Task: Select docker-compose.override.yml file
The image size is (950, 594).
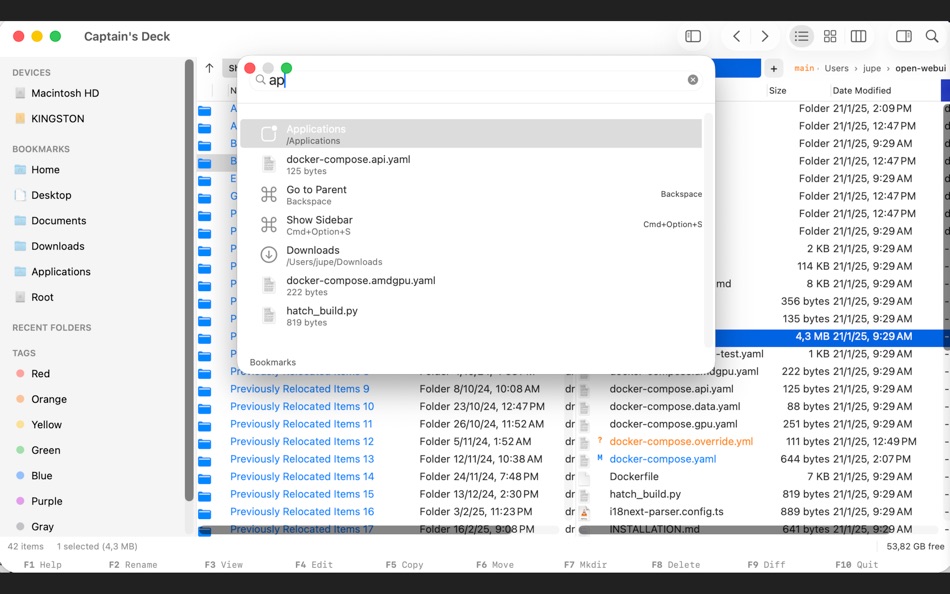Action: 681,442
